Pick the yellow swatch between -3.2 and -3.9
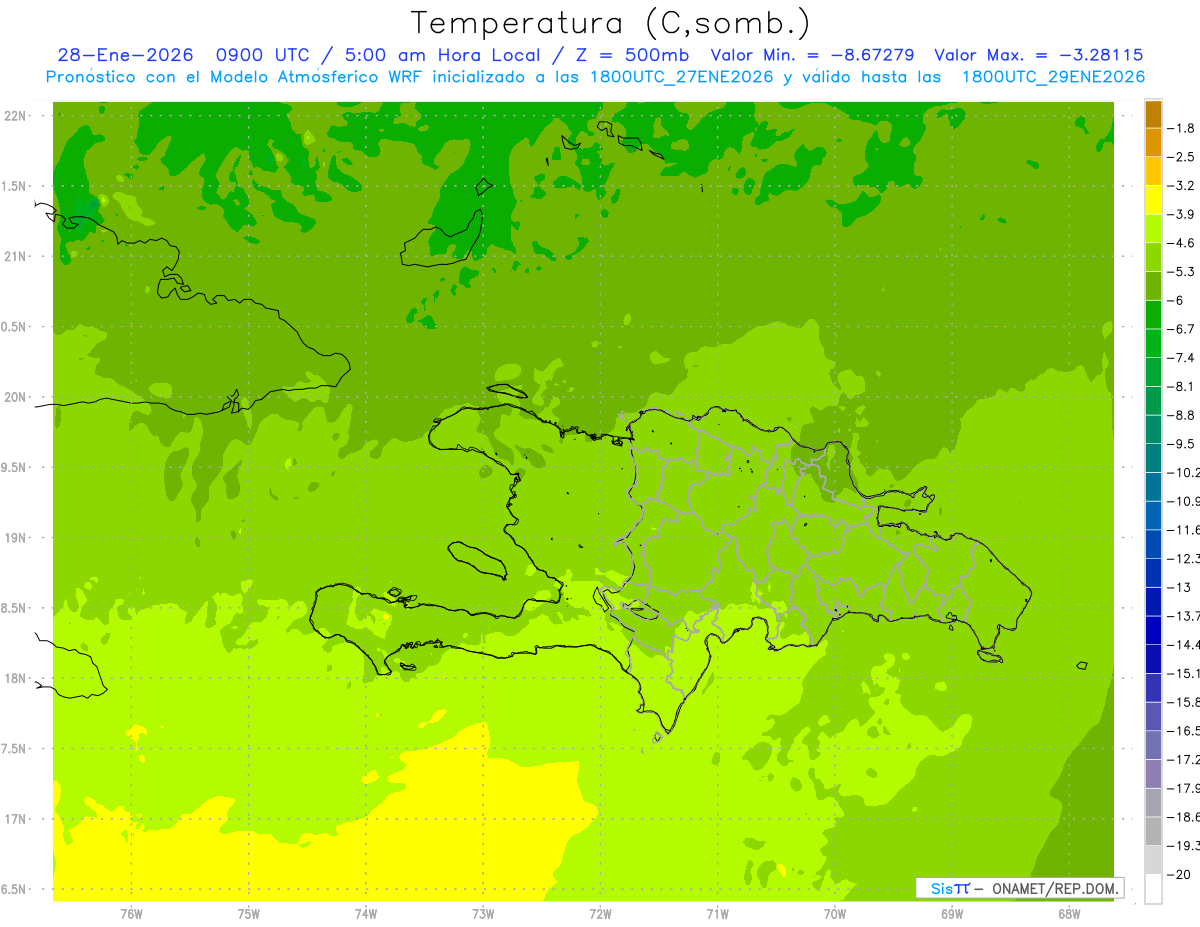Screen dimensions: 1200x927 pyautogui.click(x=1153, y=200)
